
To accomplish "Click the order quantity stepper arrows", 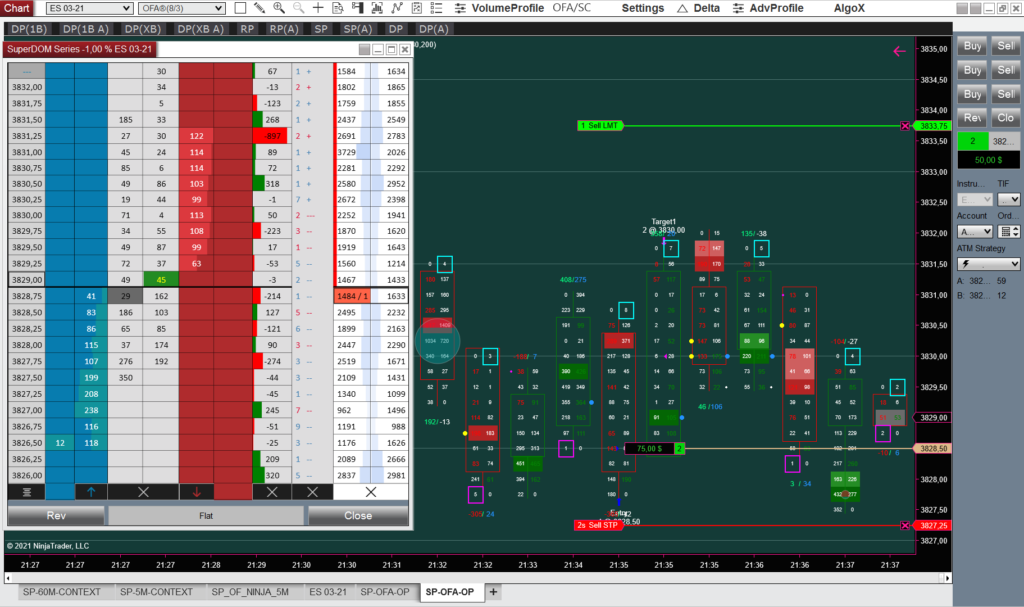I will coord(1016,231).
